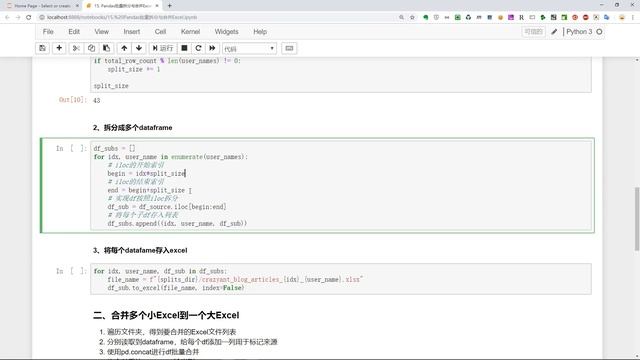Click the zoom magnifier icon in address bar
This screenshot has height=360, width=640.
pyautogui.click(x=401, y=17)
